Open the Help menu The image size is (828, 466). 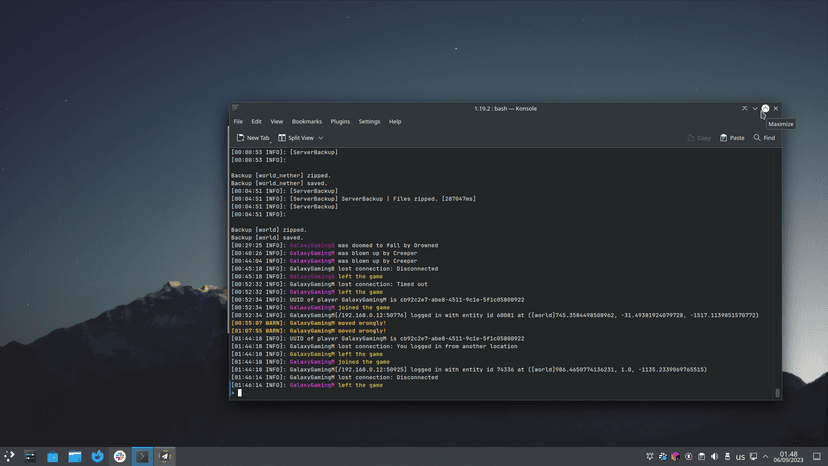pyautogui.click(x=395, y=121)
